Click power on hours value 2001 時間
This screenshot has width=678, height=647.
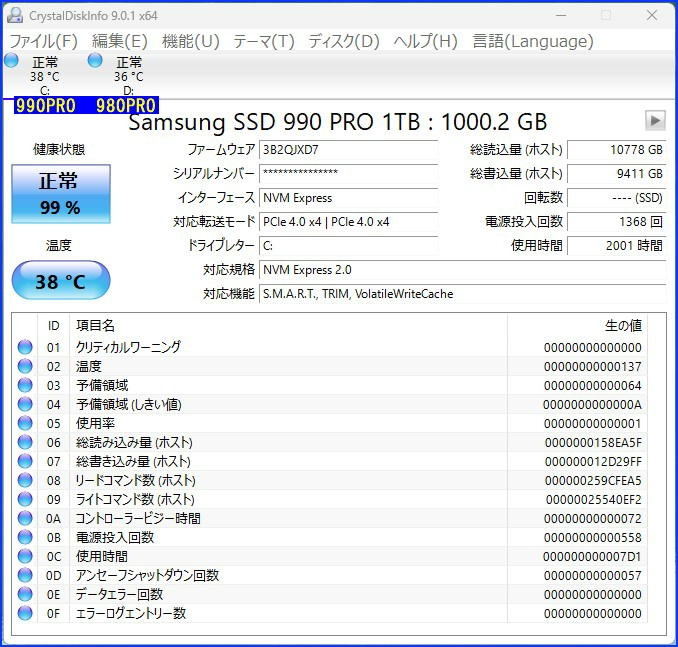pyautogui.click(x=617, y=246)
